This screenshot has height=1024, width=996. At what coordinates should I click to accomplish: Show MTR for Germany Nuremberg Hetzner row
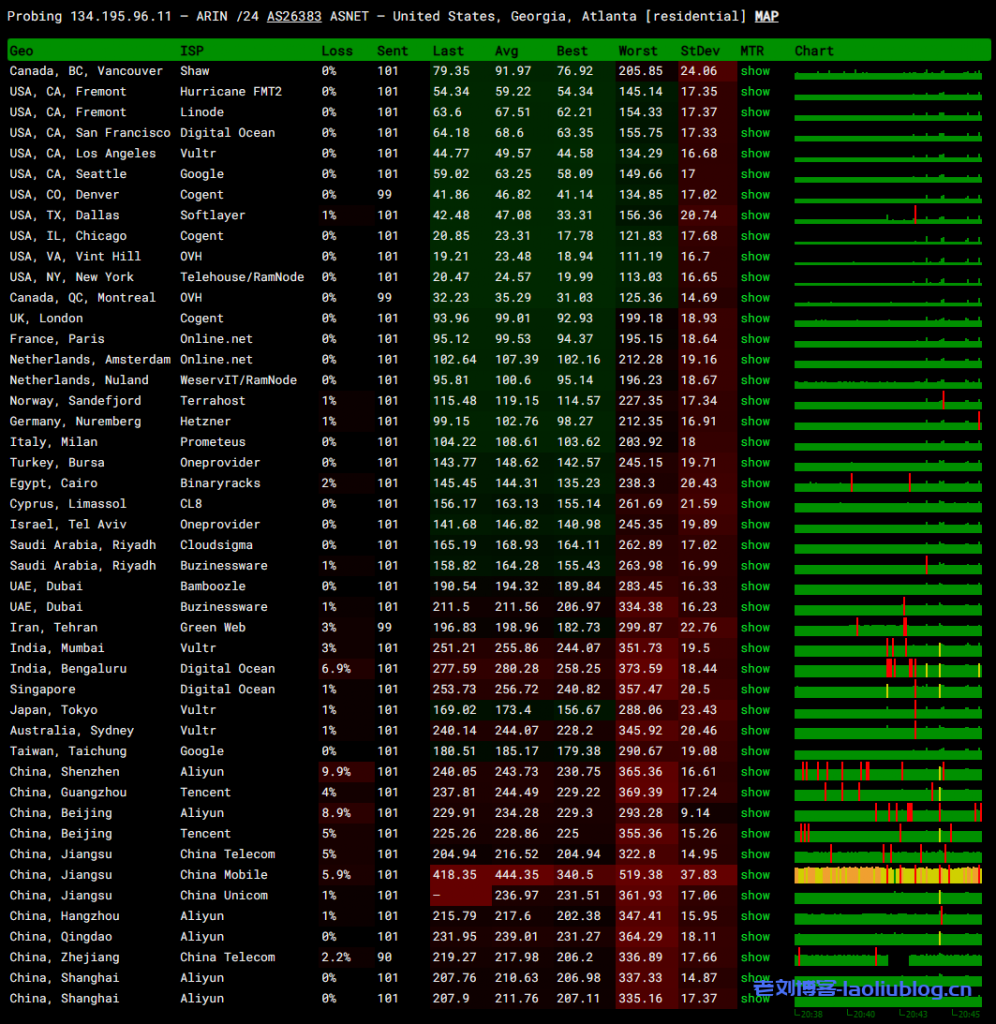point(755,421)
